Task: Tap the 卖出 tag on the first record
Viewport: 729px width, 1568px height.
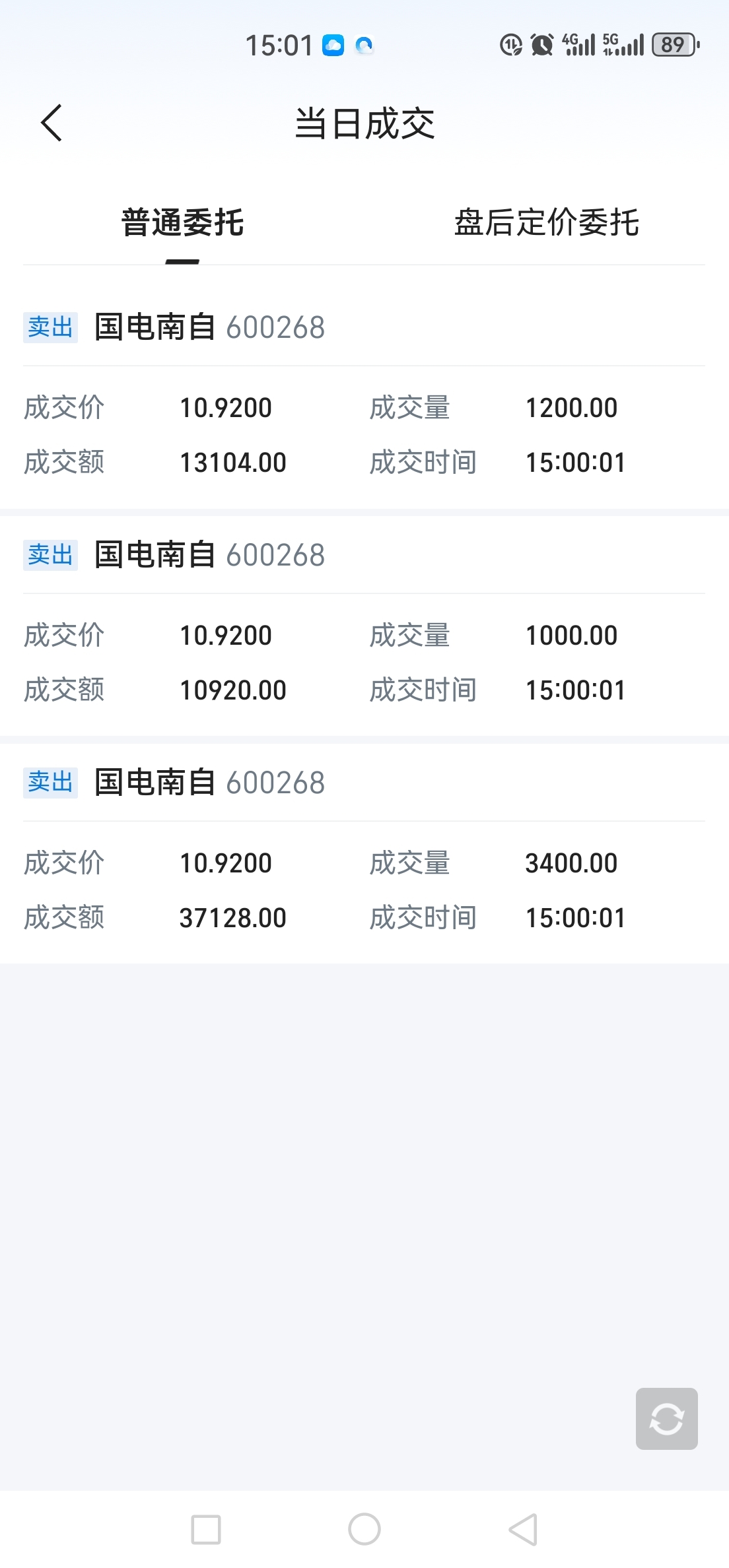Action: coord(51,327)
